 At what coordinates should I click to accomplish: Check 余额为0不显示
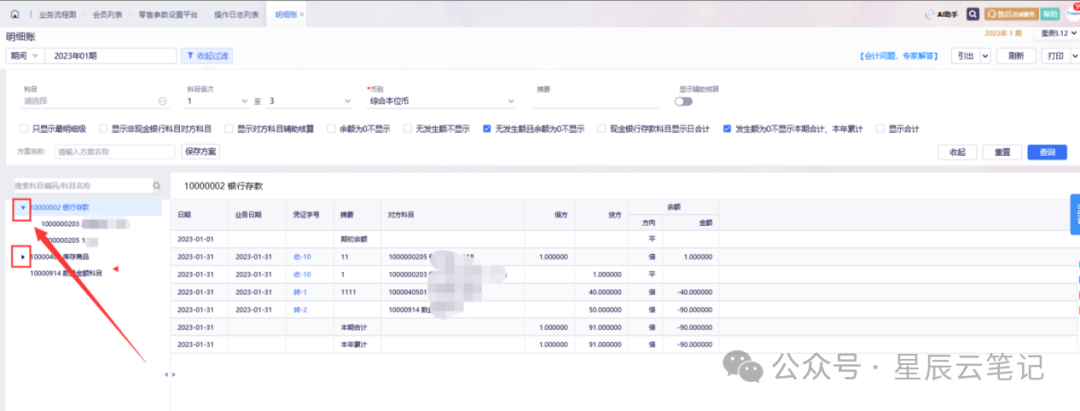click(x=332, y=129)
